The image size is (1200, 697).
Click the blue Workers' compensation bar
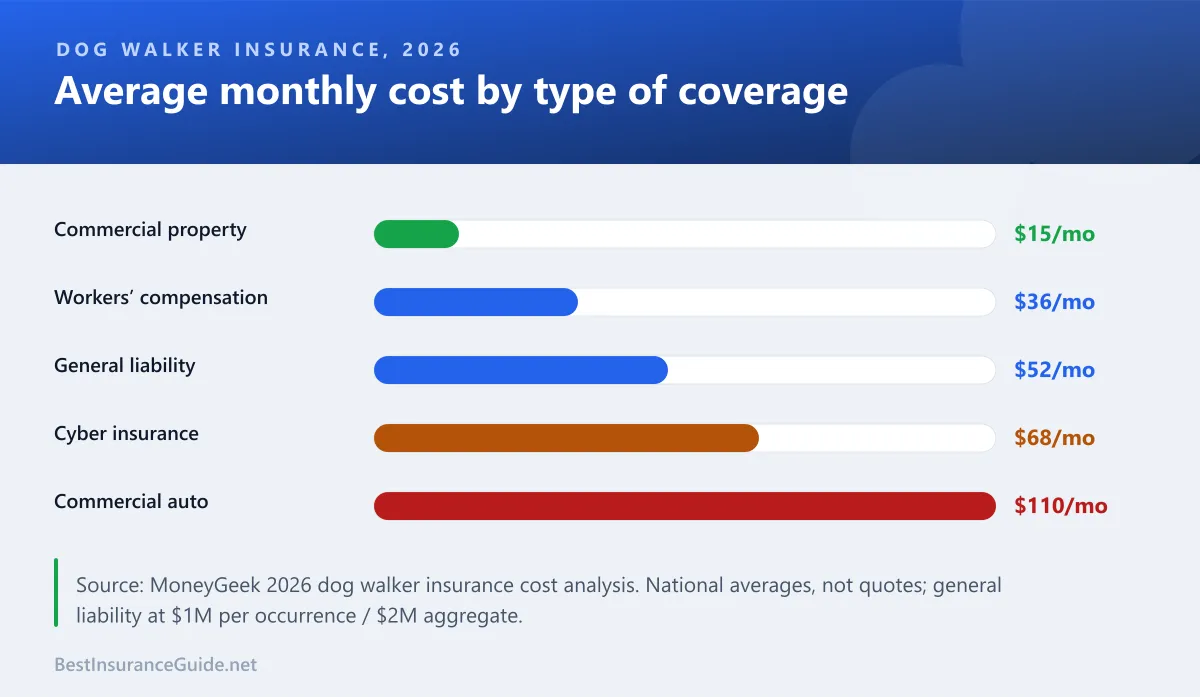pos(476,302)
